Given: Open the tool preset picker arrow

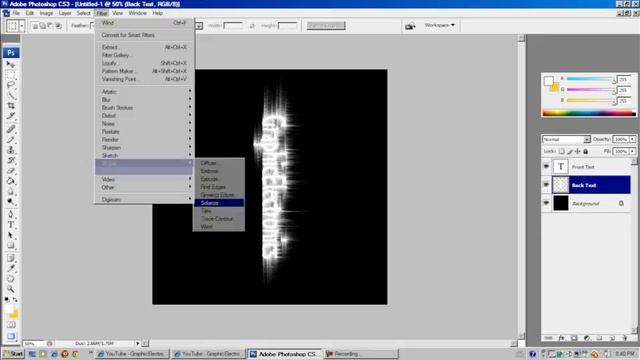Looking at the screenshot, I should point(22,26).
